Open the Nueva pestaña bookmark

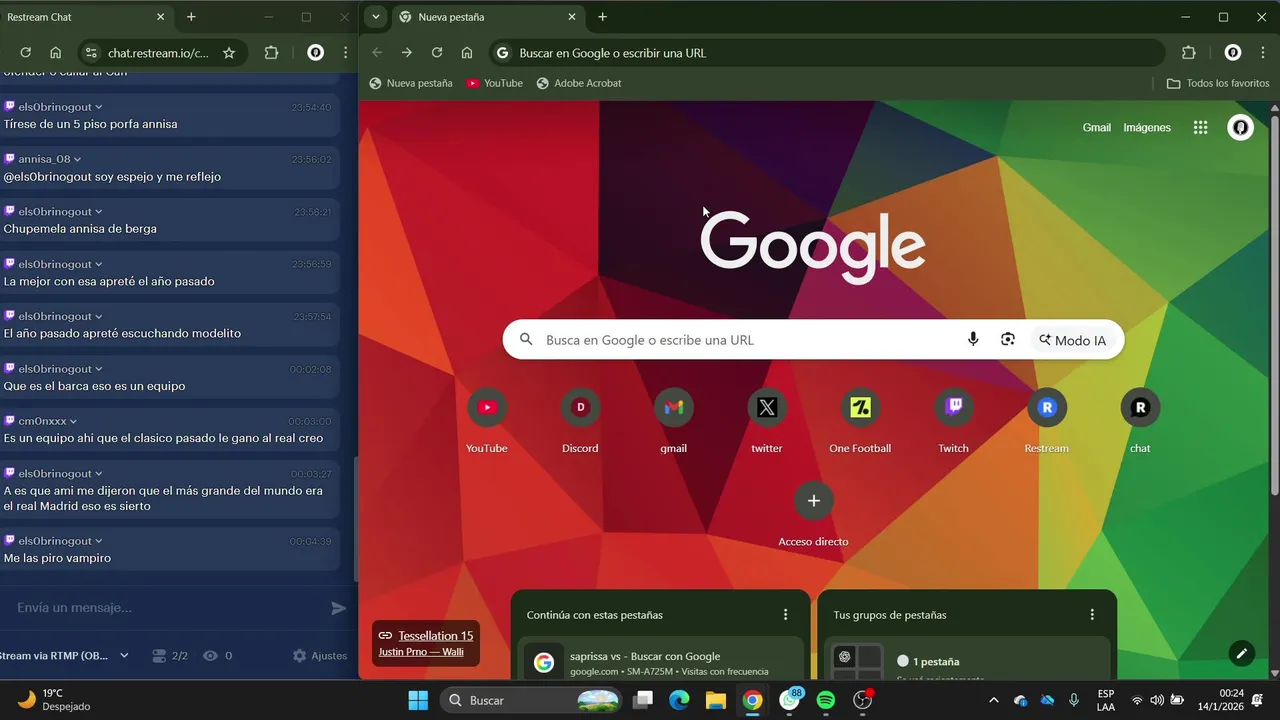pyautogui.click(x=411, y=83)
